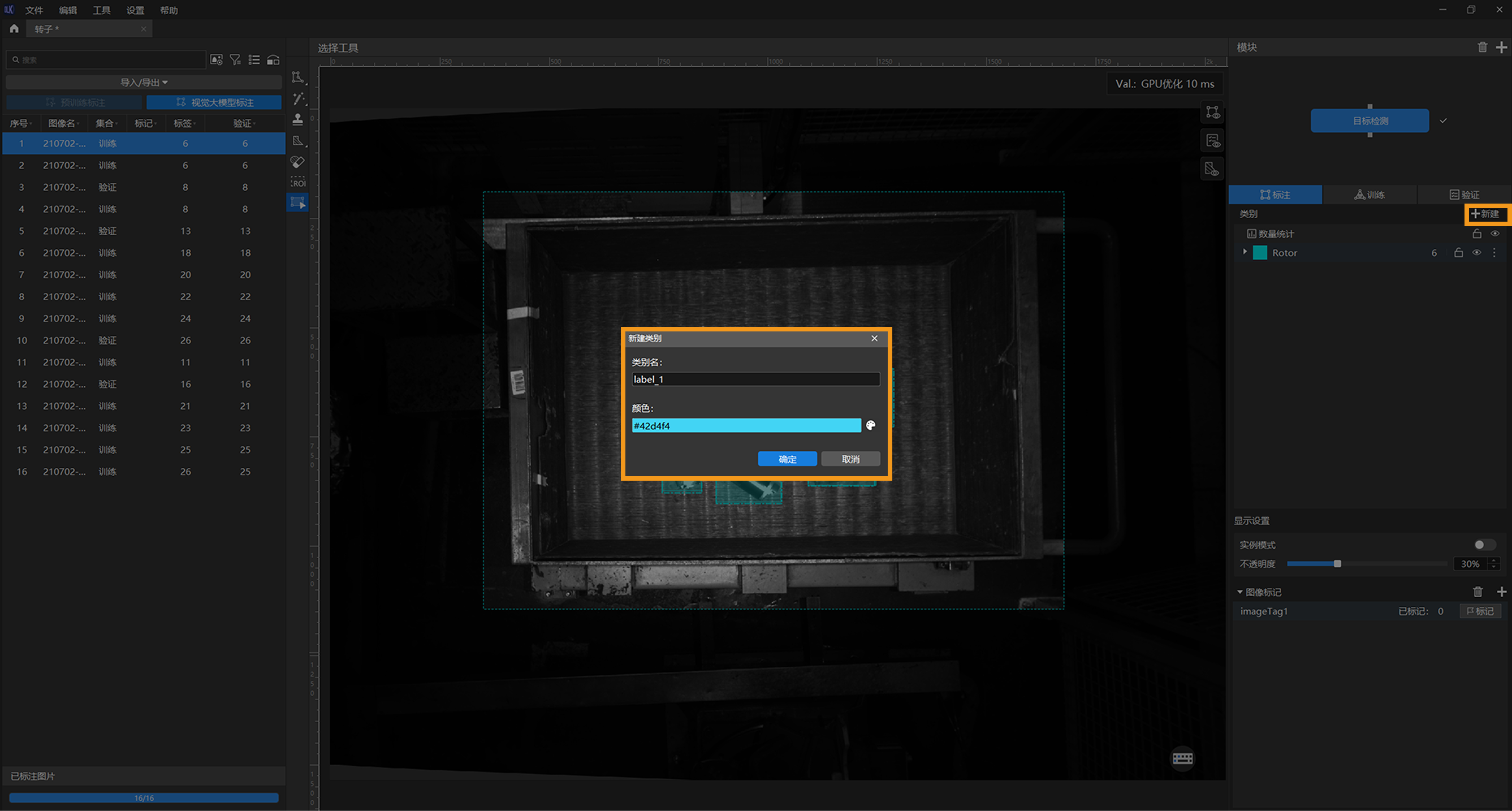Open the 导入/导出 dropdown

pos(144,82)
